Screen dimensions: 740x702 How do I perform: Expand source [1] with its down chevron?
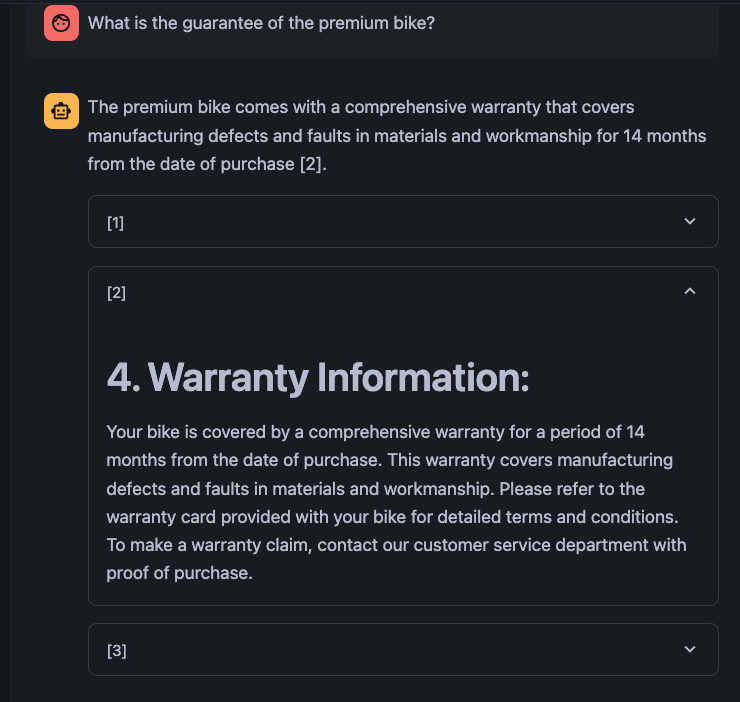pyautogui.click(x=690, y=221)
